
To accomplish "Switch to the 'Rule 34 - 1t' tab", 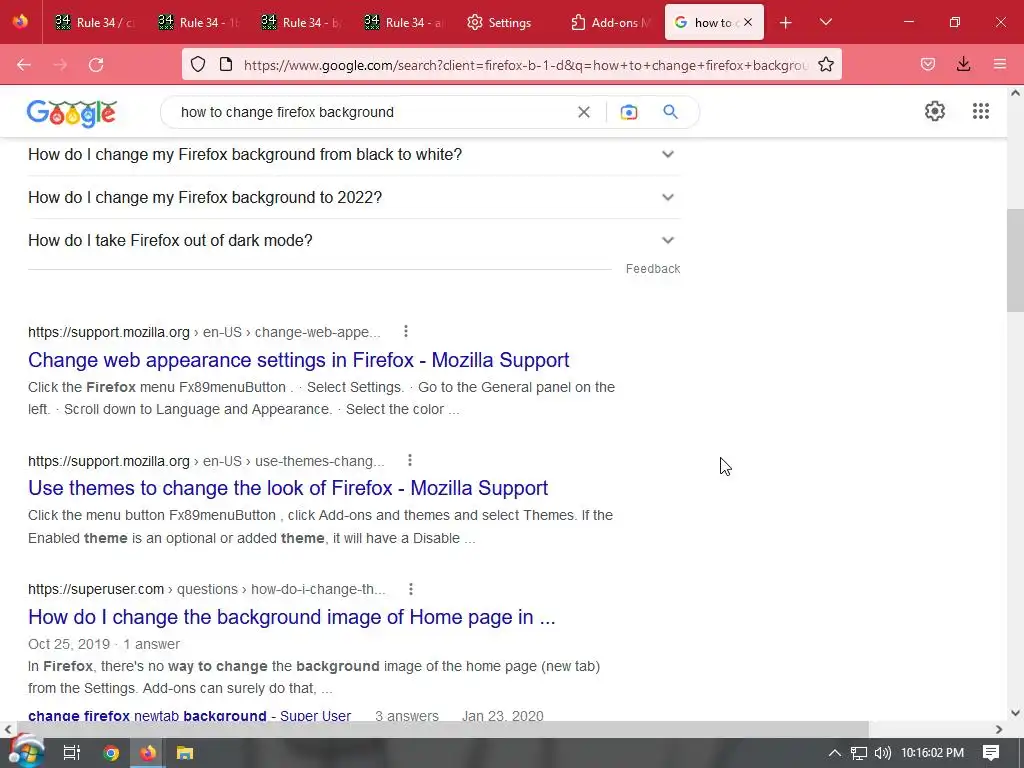I will 198,22.
